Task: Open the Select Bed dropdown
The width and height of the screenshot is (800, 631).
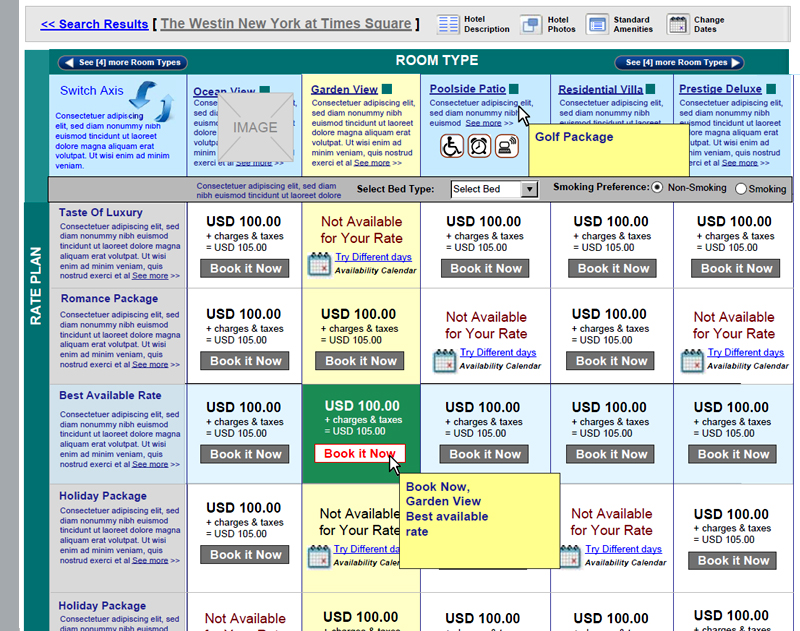Action: [494, 188]
